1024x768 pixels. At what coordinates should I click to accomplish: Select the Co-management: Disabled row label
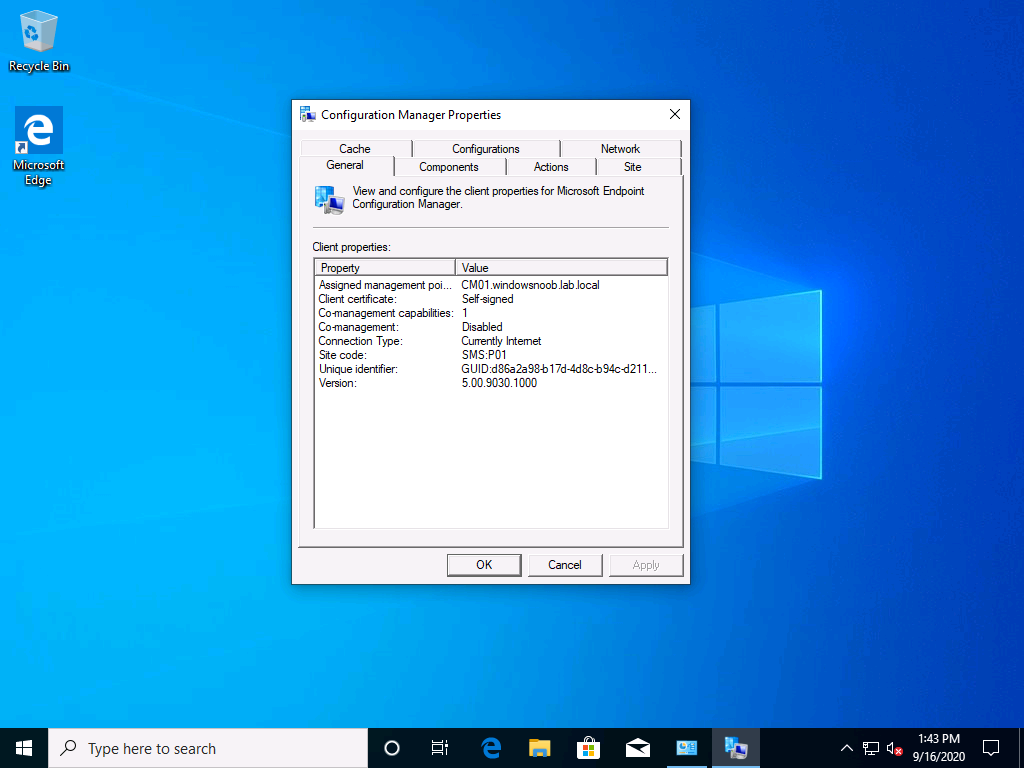358,327
